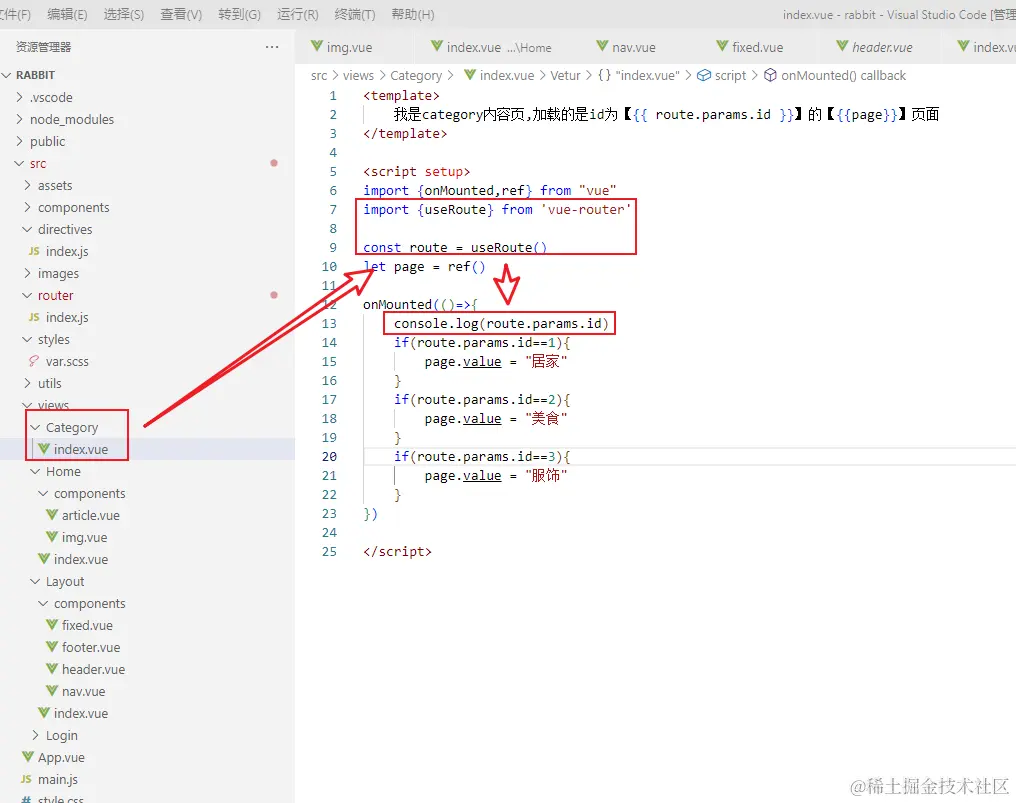Screen dimensions: 1016x803
Task: Click line number 20 in gutter
Action: (x=329, y=456)
